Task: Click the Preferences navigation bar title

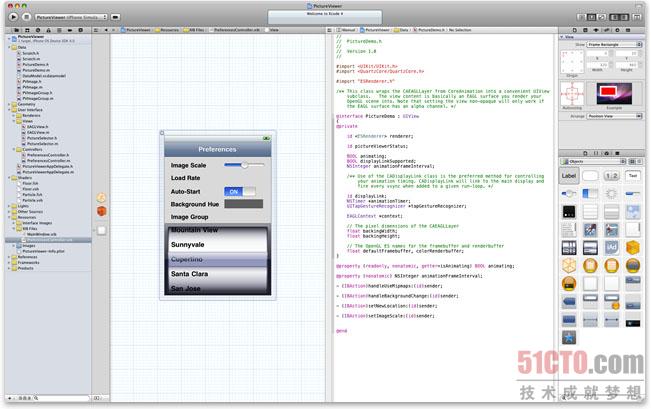Action: (x=217, y=149)
